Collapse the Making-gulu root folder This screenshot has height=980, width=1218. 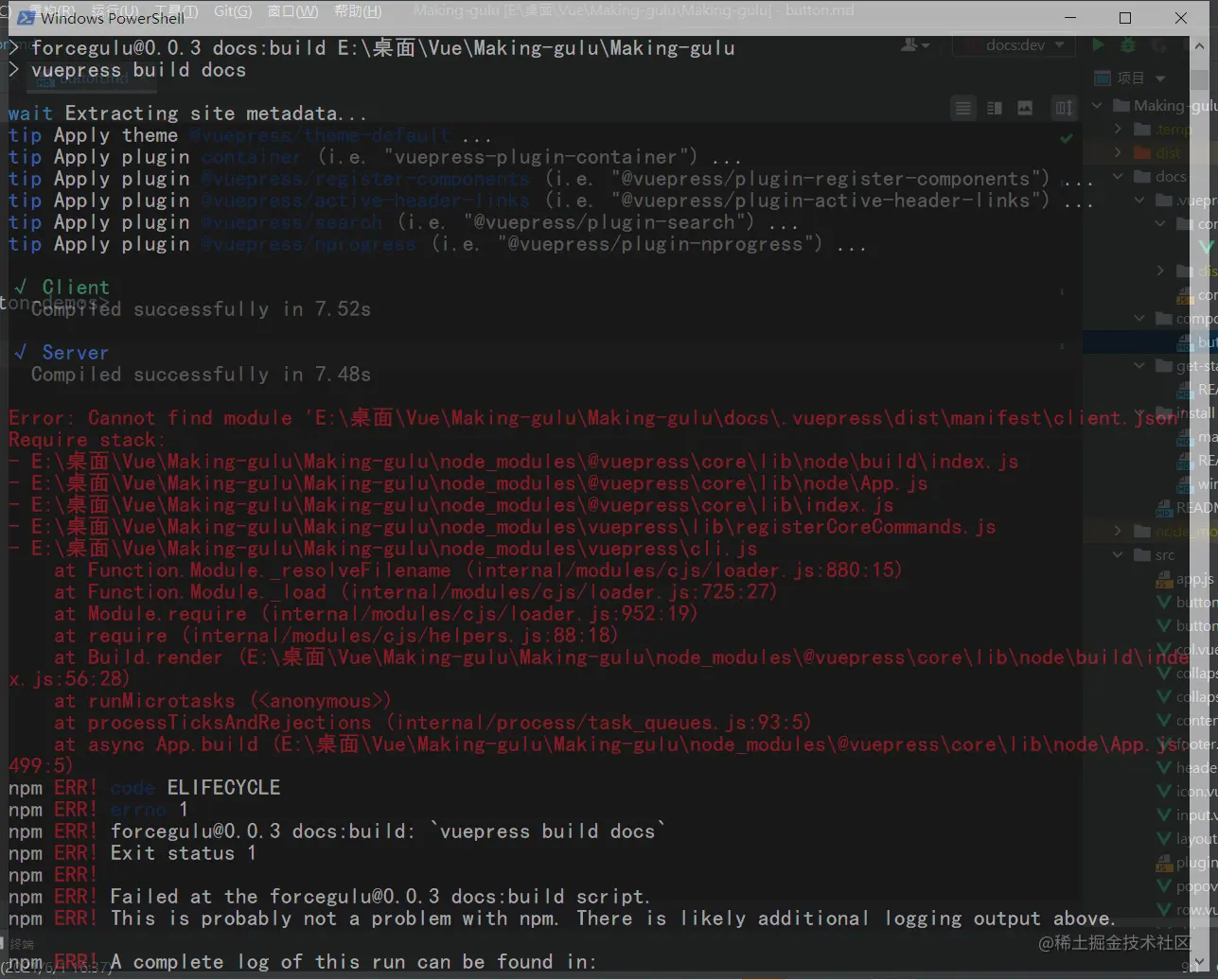pos(1098,106)
